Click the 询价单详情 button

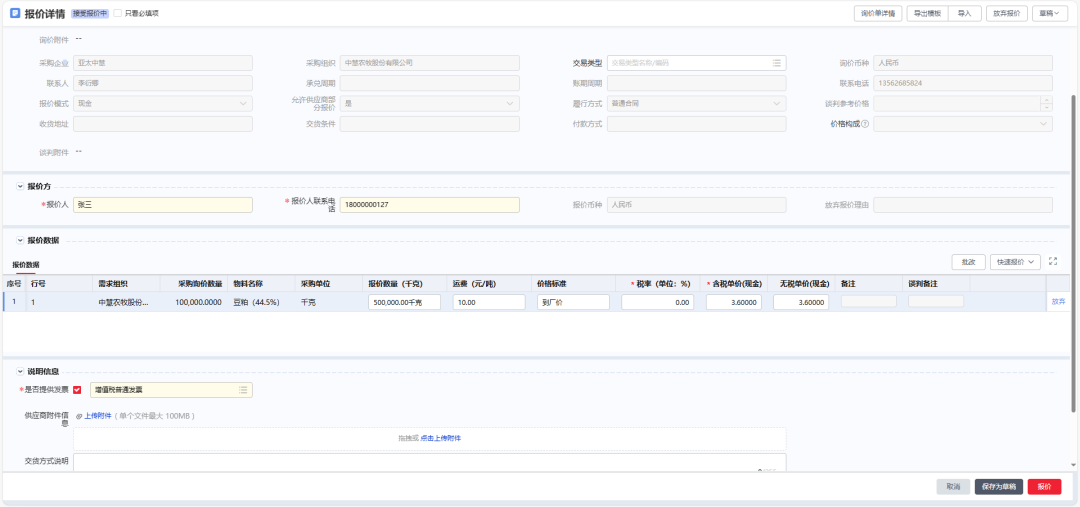pos(878,13)
